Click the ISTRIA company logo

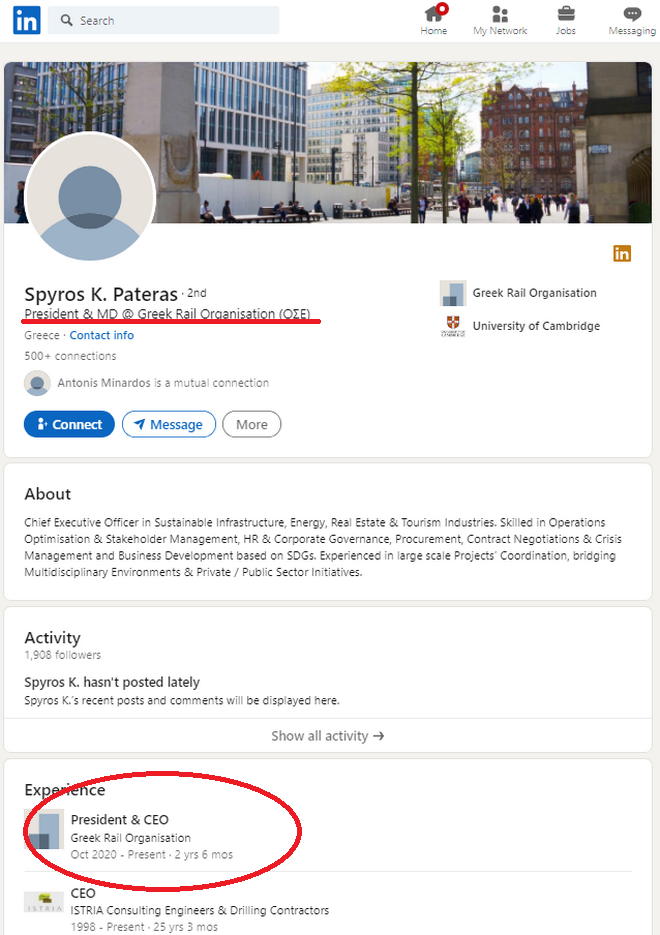pos(44,901)
